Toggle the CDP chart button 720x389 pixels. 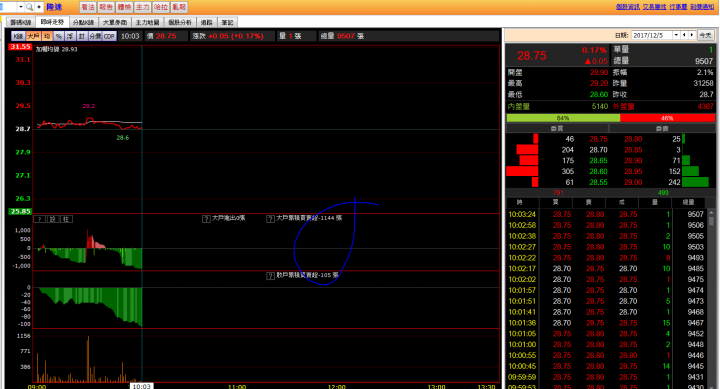pos(109,36)
